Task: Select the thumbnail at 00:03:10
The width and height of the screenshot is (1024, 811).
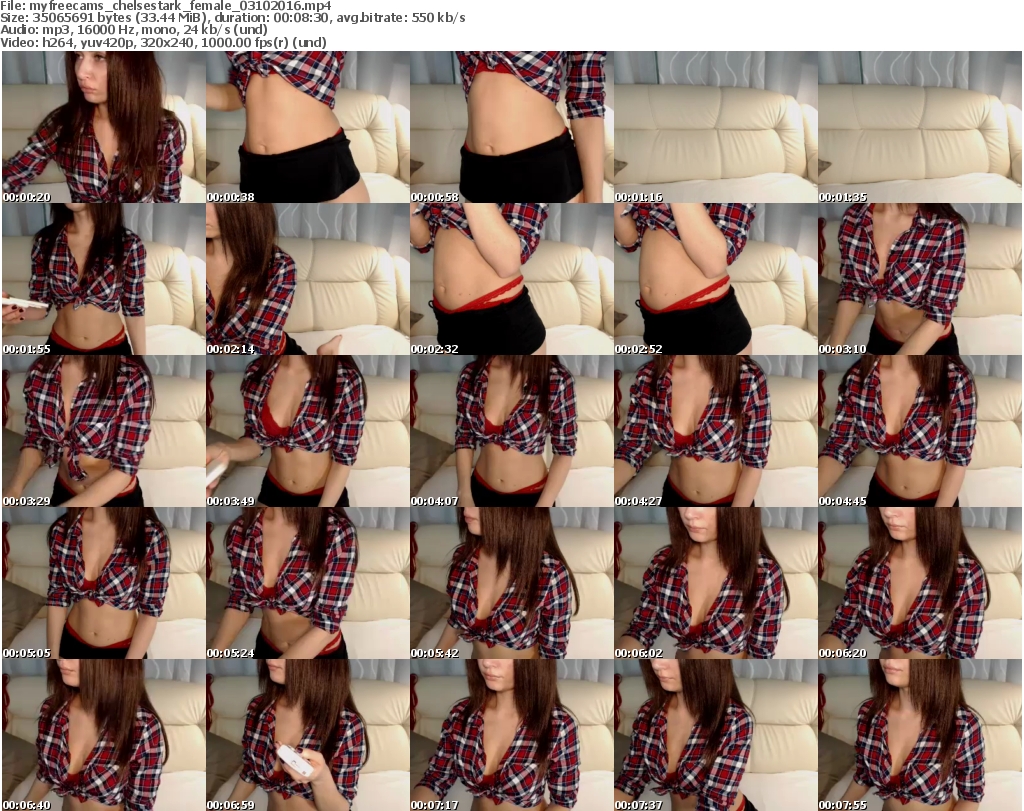Action: click(x=920, y=279)
